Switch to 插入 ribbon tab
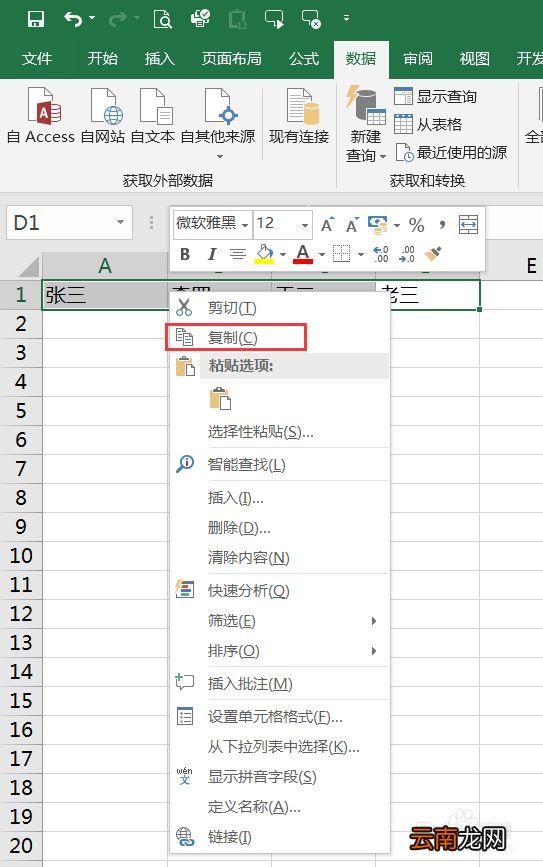The width and height of the screenshot is (543, 867). pos(160,59)
